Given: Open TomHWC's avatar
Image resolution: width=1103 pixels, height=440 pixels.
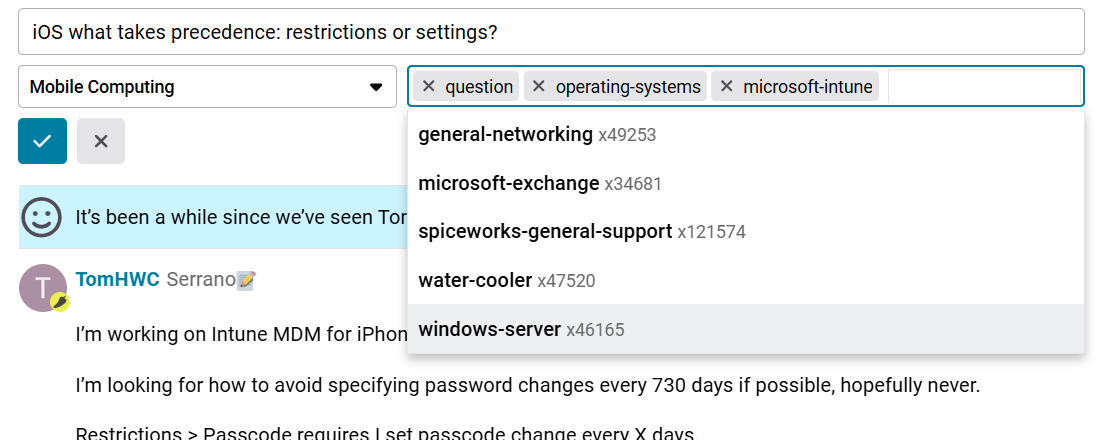Looking at the screenshot, I should (41, 287).
